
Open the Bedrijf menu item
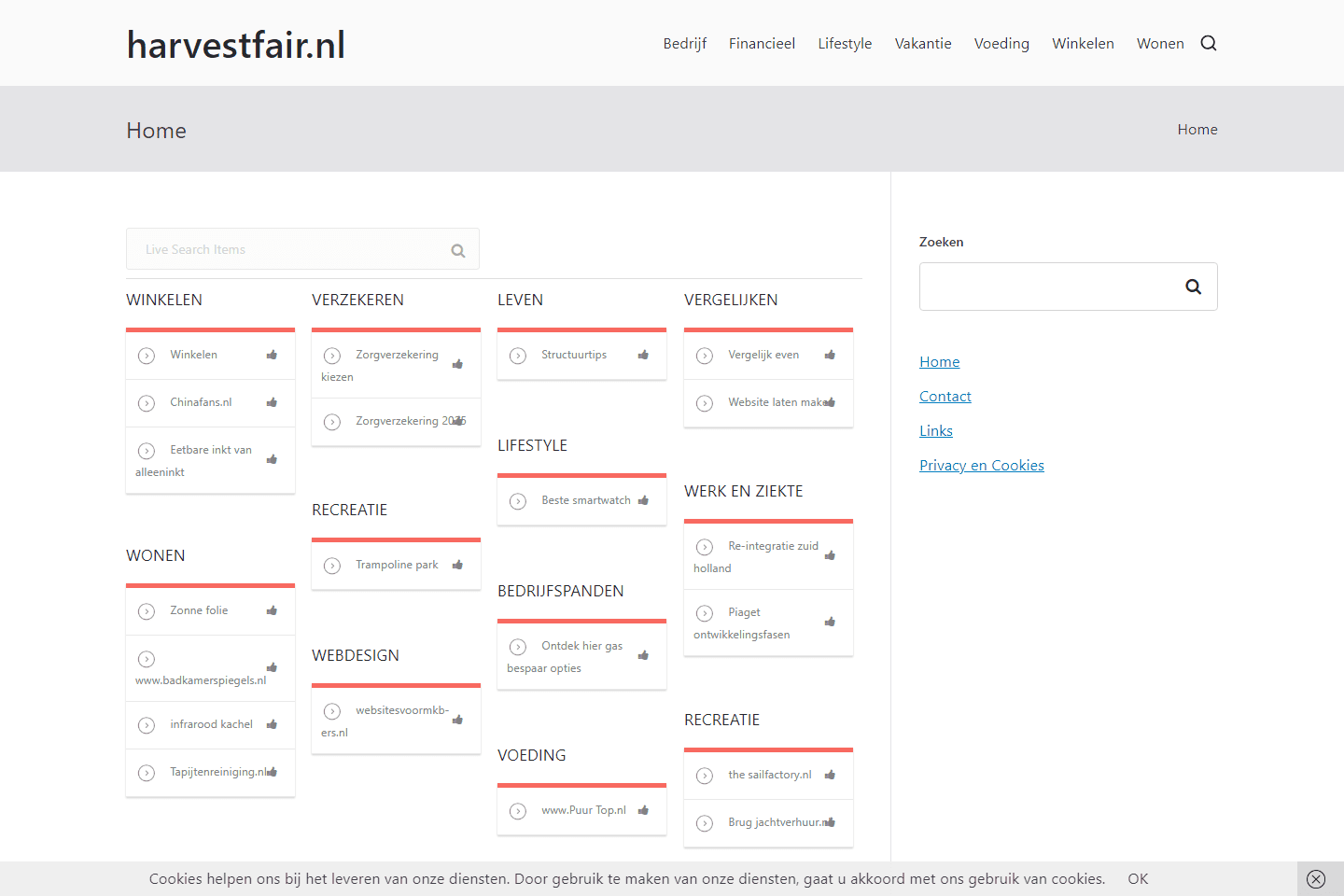[x=684, y=44]
